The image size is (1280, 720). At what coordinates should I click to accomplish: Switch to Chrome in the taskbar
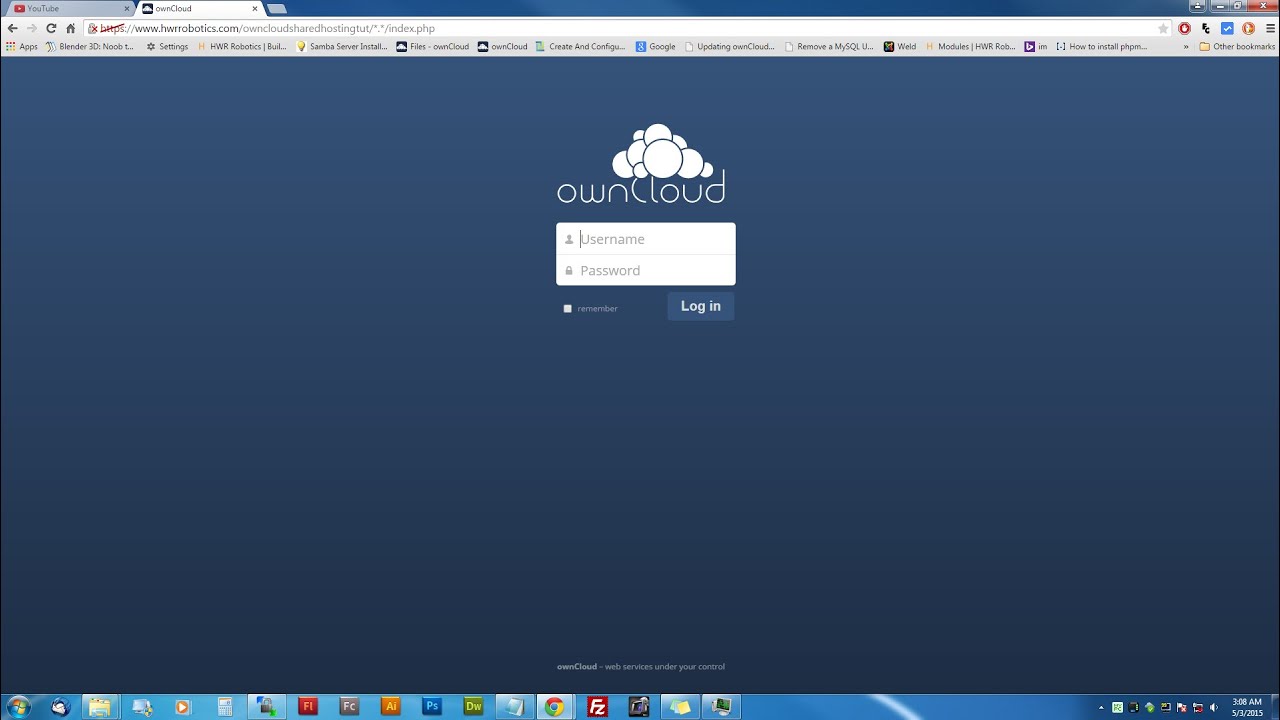pyautogui.click(x=555, y=707)
